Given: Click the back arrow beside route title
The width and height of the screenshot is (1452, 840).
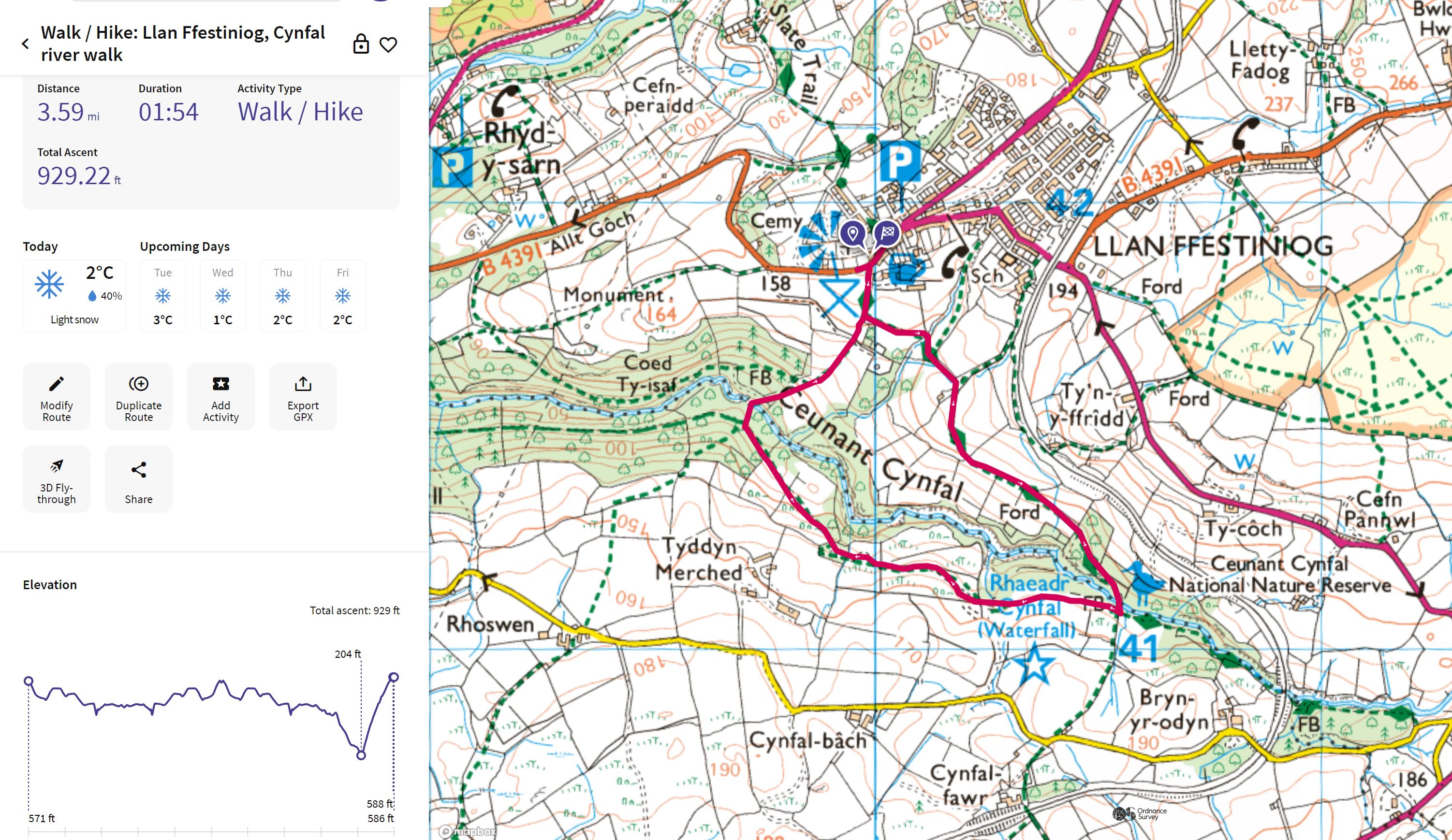Looking at the screenshot, I should [25, 44].
